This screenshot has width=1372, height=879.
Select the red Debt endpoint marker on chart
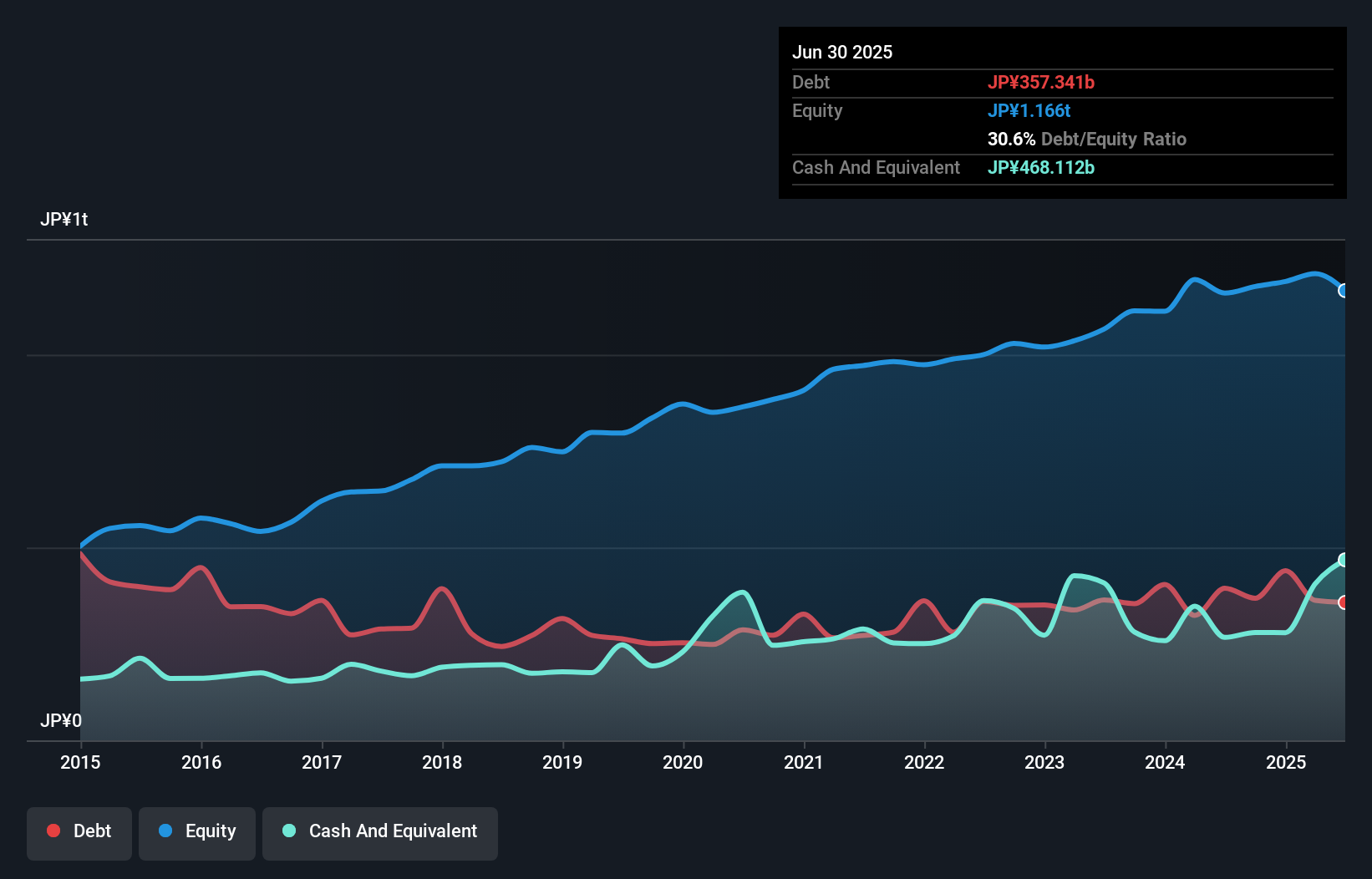1344,602
